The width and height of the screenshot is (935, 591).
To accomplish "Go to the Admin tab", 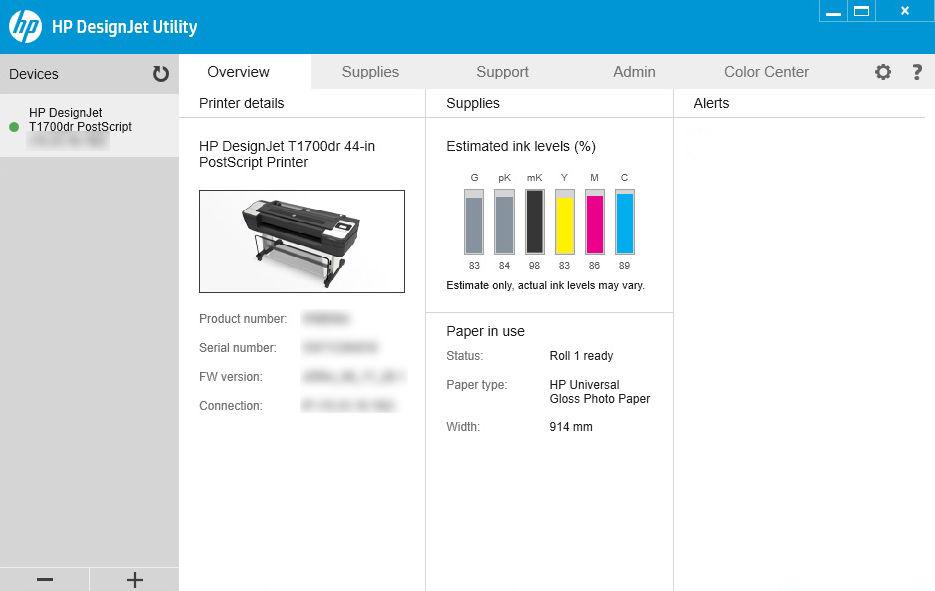I will (x=634, y=72).
